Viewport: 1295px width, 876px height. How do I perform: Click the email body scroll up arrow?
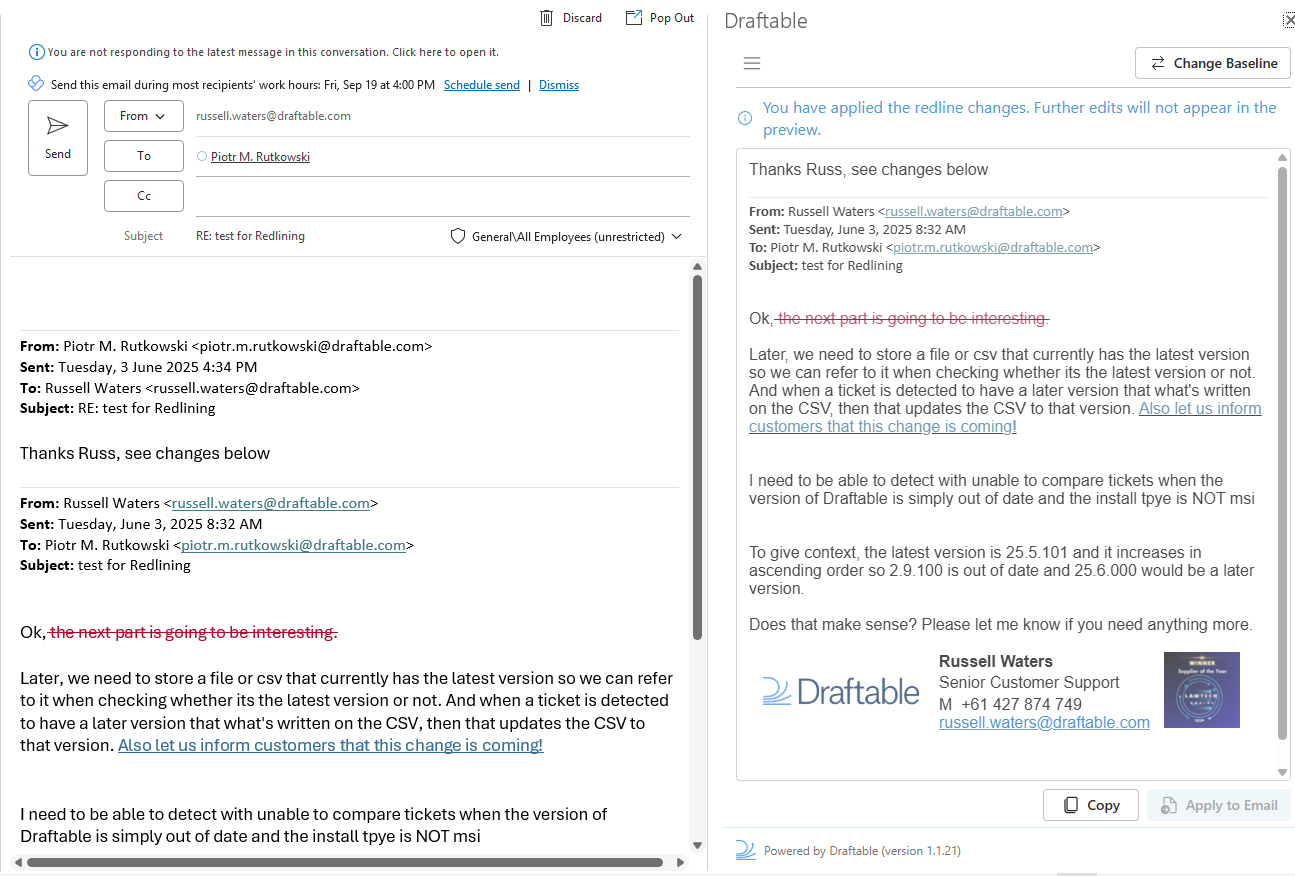pos(697,267)
